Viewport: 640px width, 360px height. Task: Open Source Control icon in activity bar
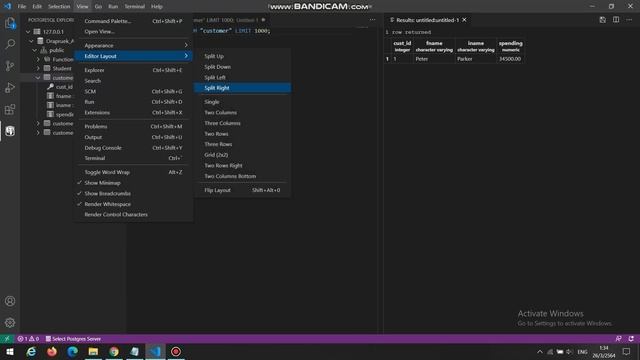pyautogui.click(x=10, y=66)
